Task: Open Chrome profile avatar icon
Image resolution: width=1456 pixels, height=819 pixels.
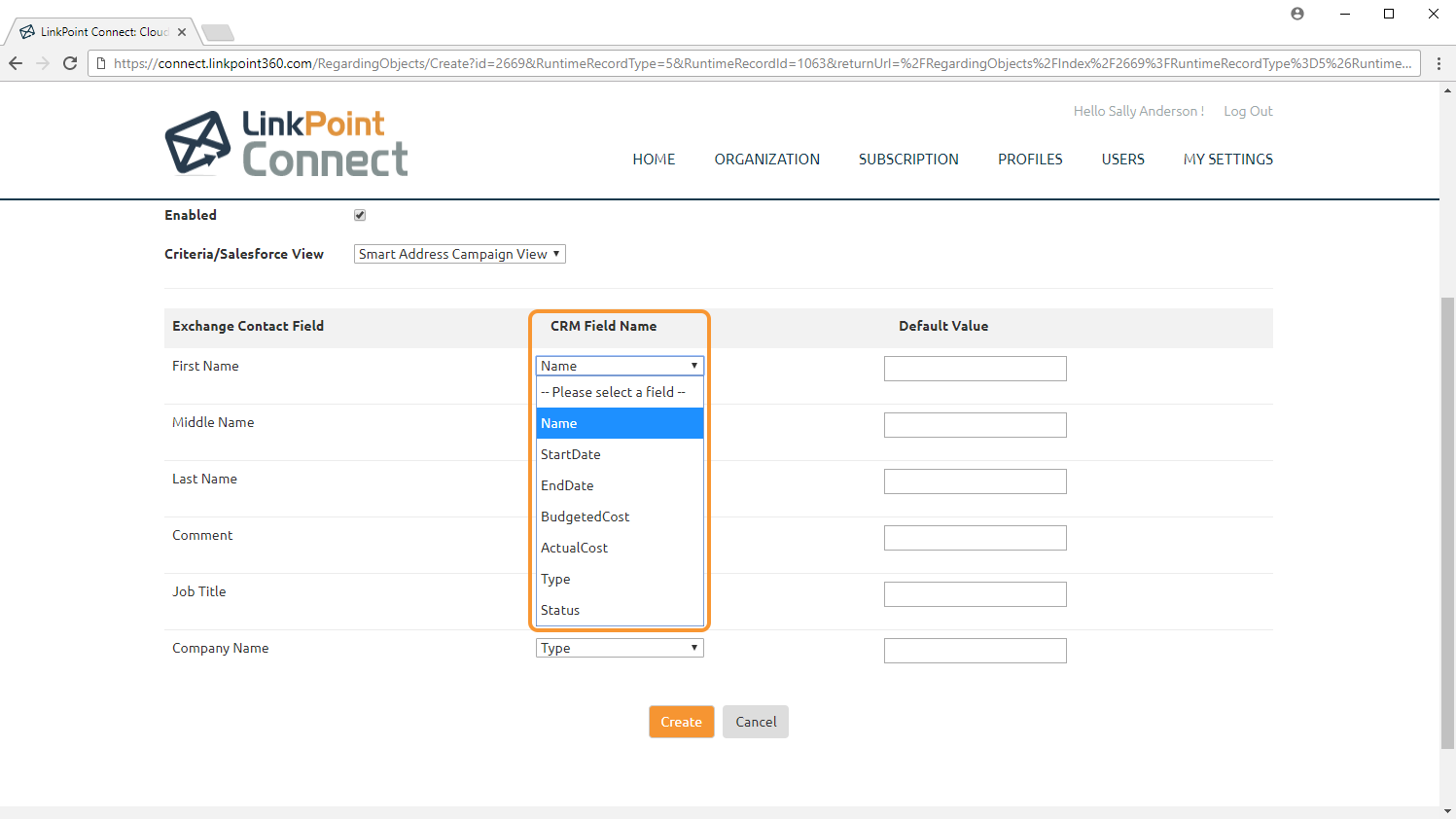Action: pos(1297,14)
